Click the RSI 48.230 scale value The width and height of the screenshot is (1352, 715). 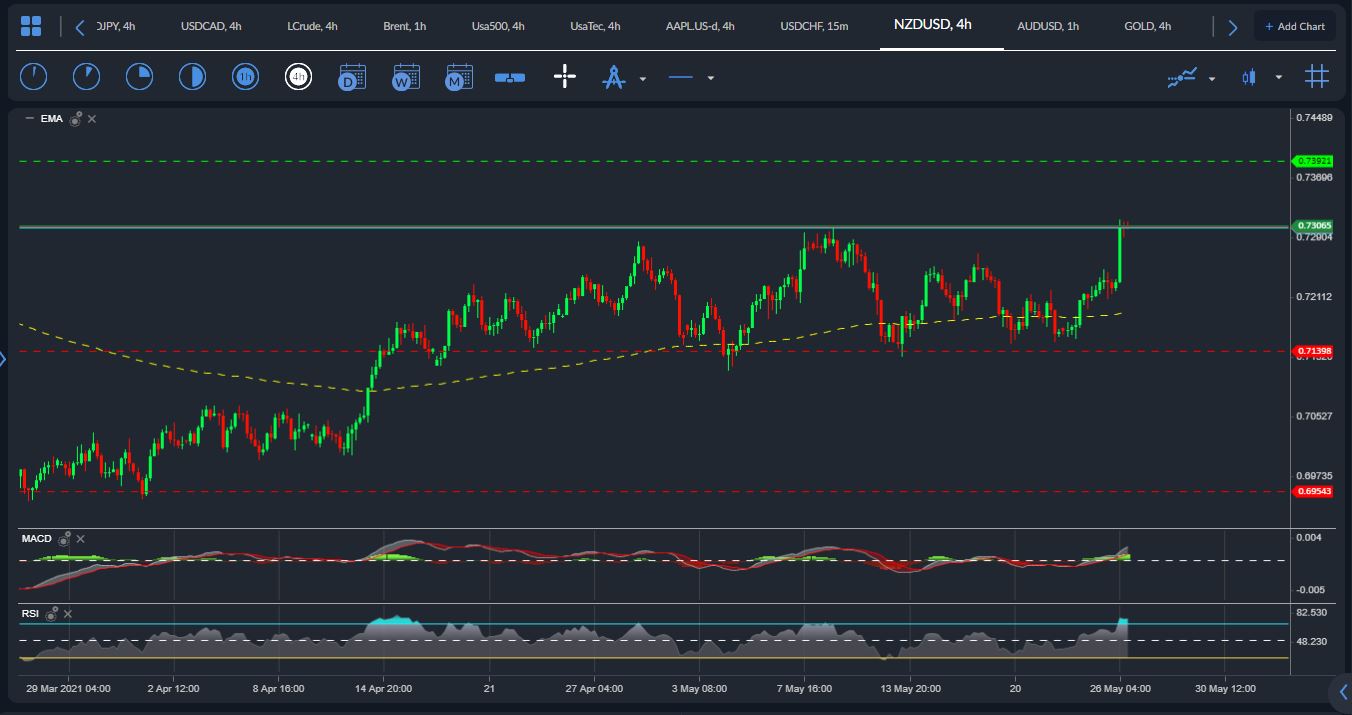(1311, 641)
